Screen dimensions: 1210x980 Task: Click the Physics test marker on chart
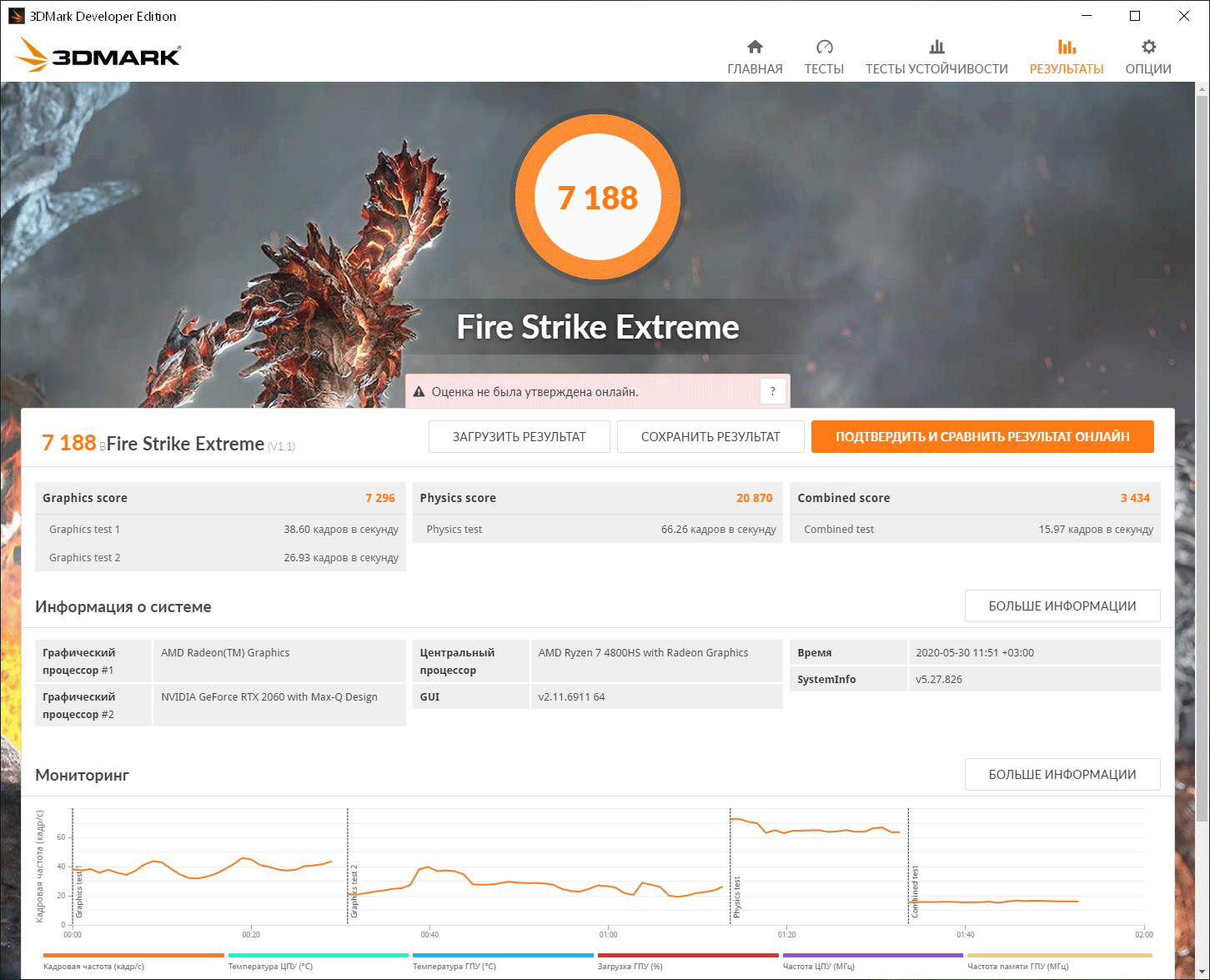(736, 897)
